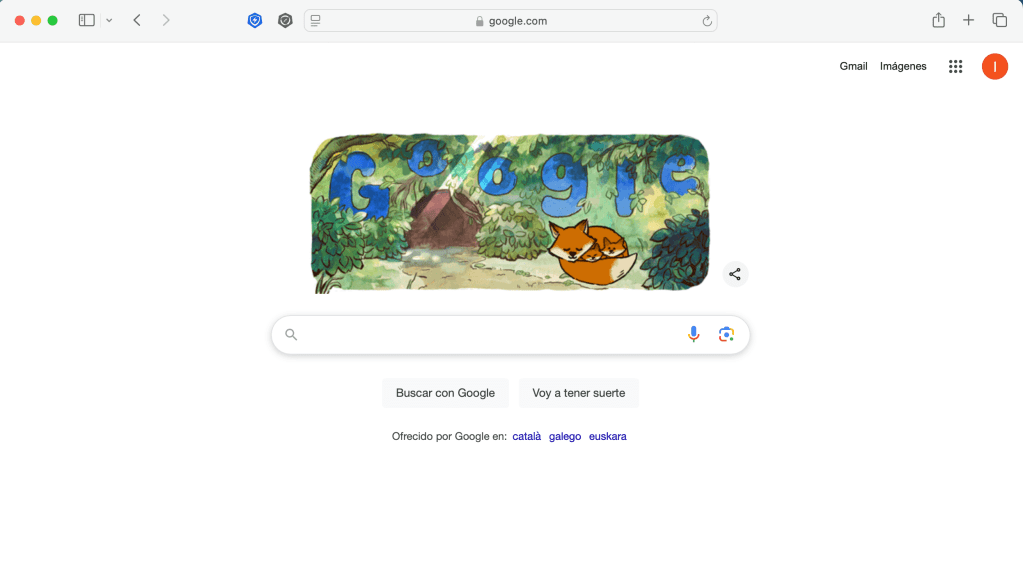Click the Voy a tener suerte button

pyautogui.click(x=578, y=393)
